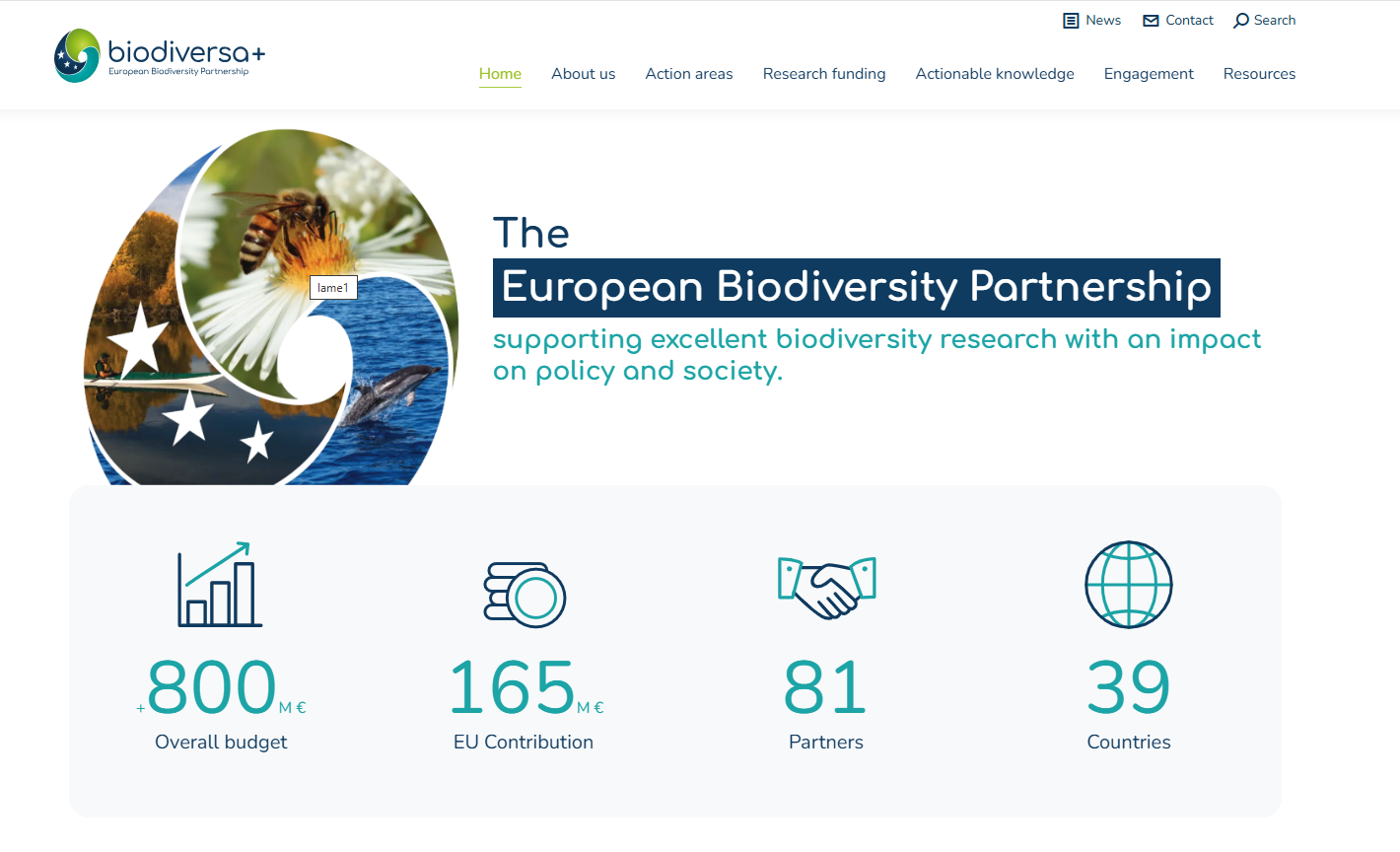
Task: Click the Contact text link
Action: tap(1189, 21)
